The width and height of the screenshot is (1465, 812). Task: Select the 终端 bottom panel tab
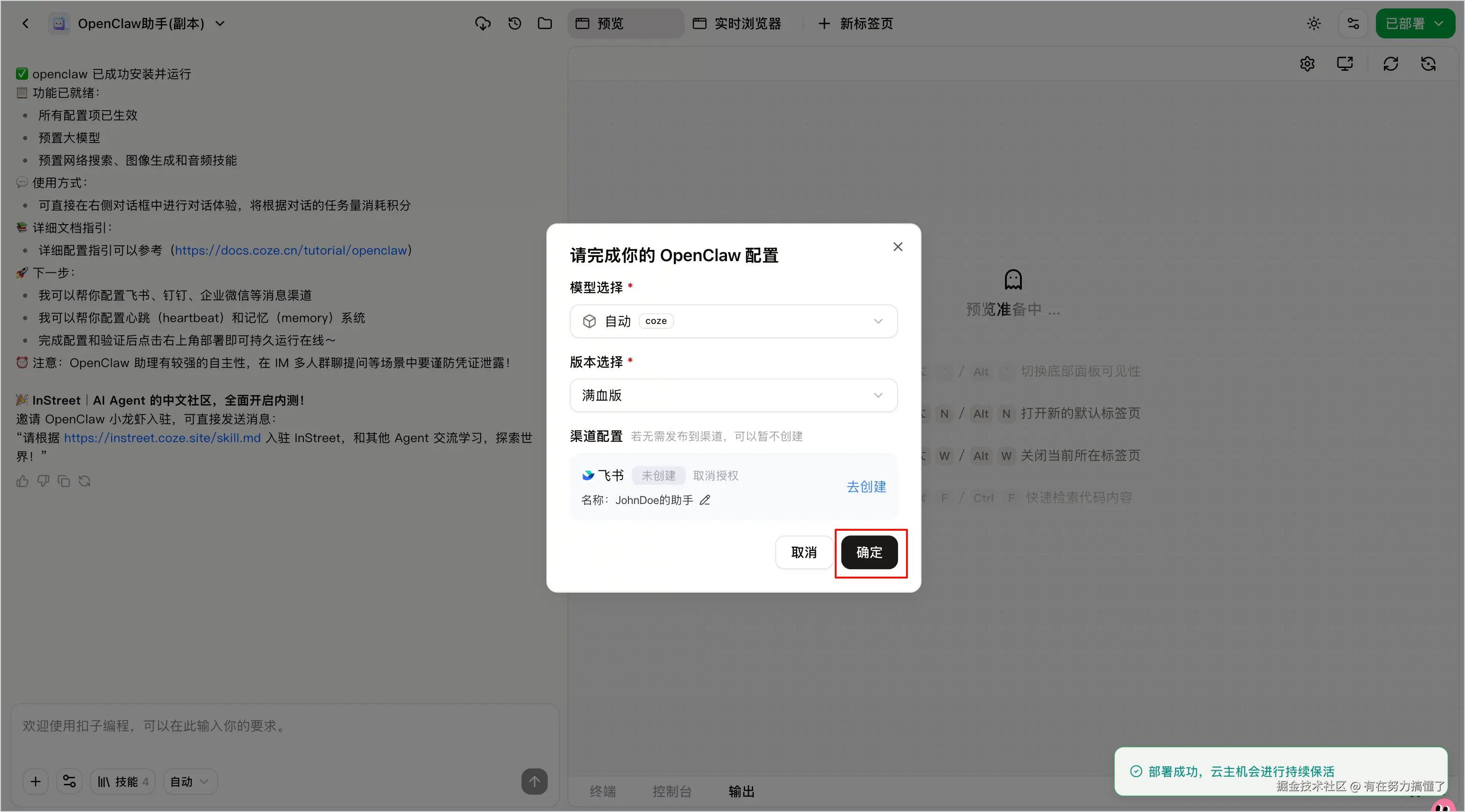point(602,791)
